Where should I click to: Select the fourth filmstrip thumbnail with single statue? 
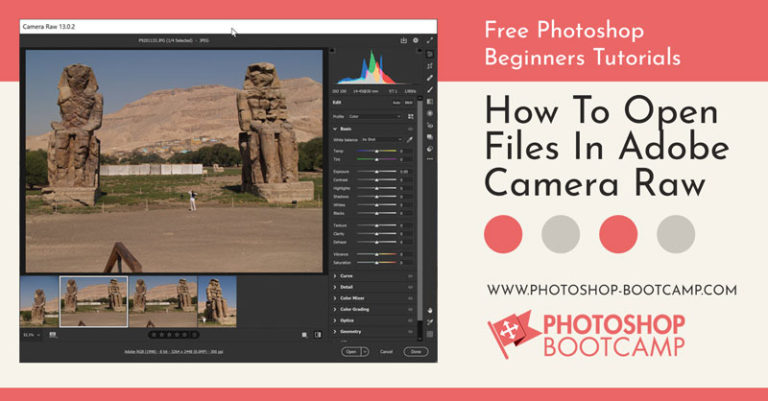tap(217, 302)
